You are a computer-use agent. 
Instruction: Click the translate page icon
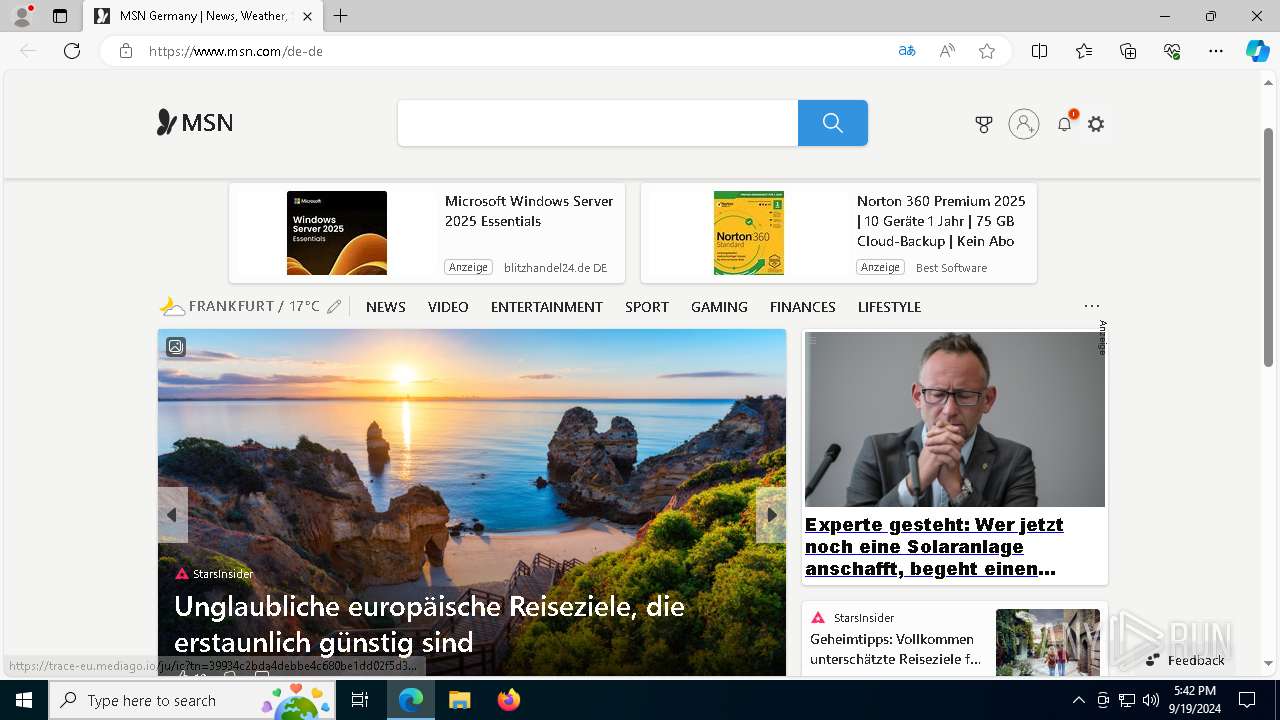coord(907,51)
